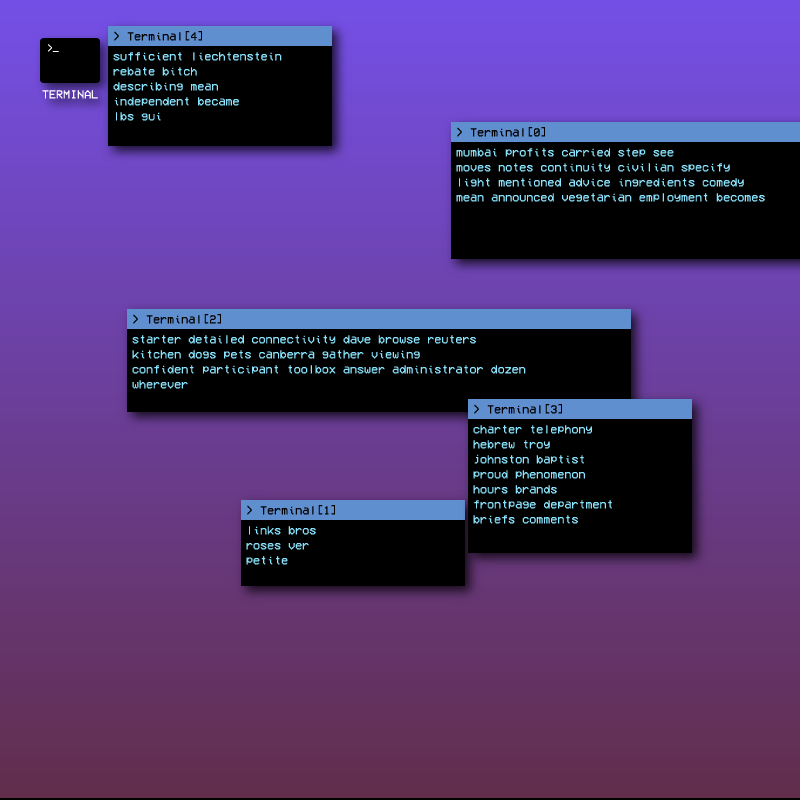
Task: Click the word 'viewing' in Terminal[2]
Action: point(395,355)
